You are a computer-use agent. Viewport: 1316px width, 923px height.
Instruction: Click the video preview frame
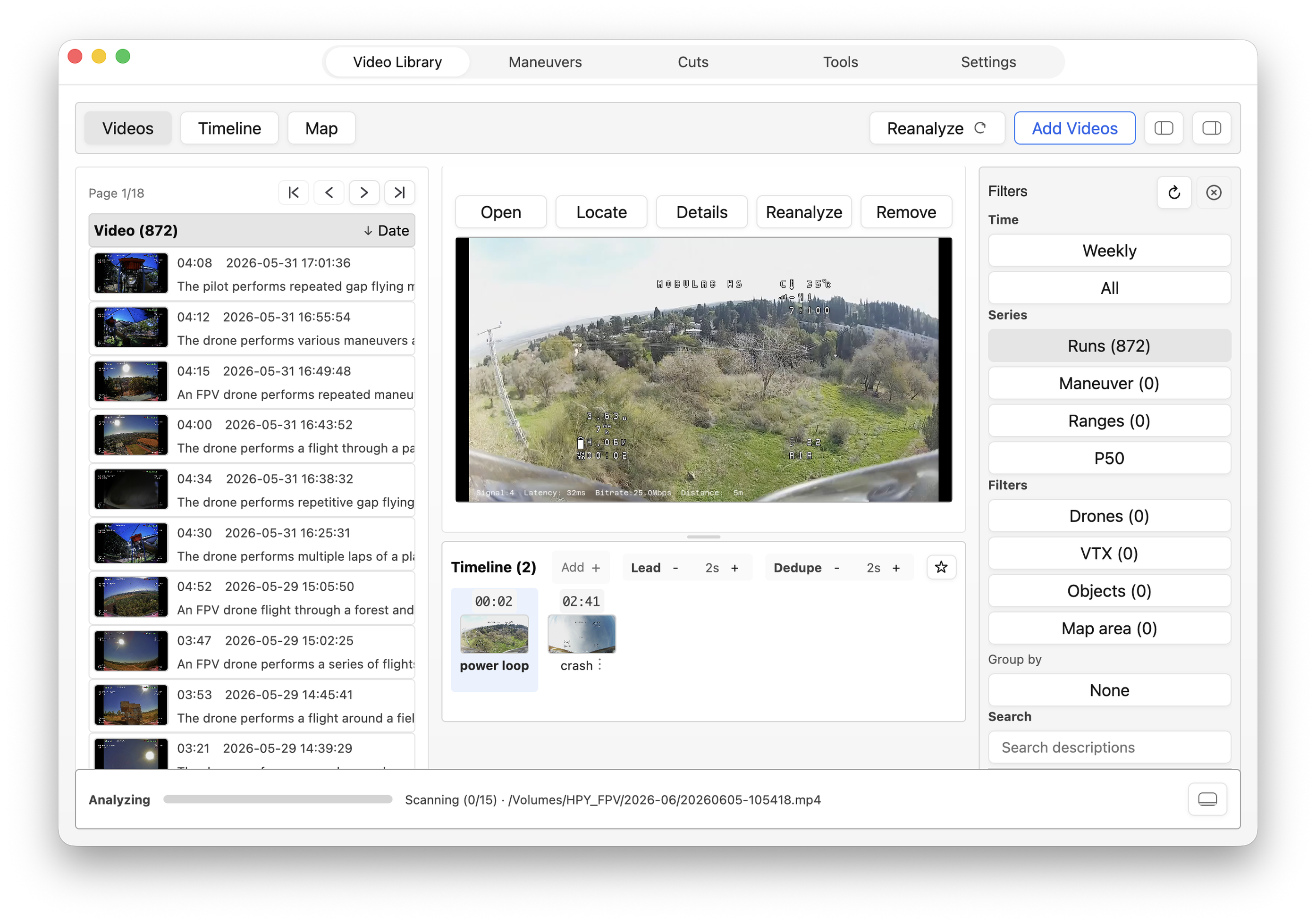pos(703,369)
